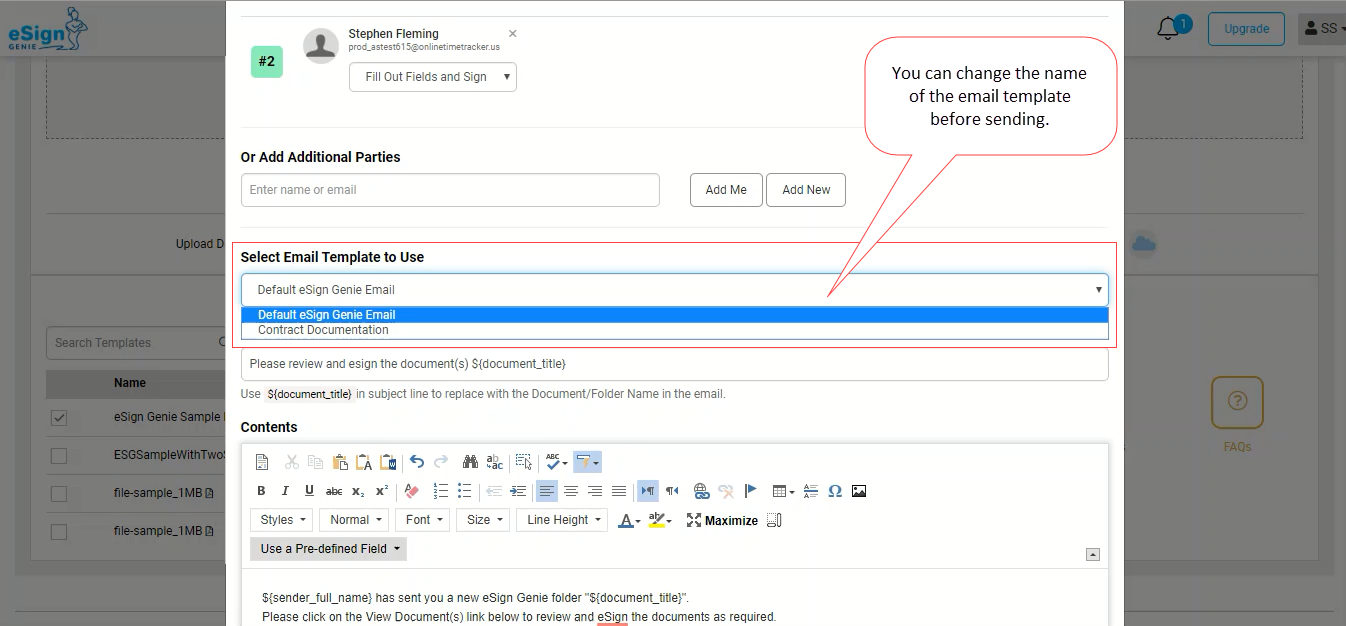The height and width of the screenshot is (626, 1346).
Task: Open the Styles dropdown
Action: 282,520
